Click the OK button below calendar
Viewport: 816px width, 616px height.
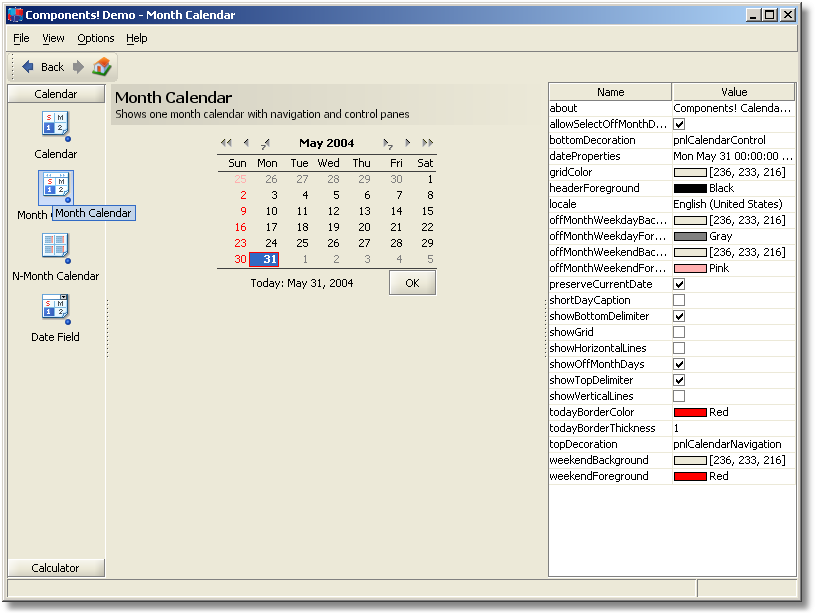coord(413,283)
